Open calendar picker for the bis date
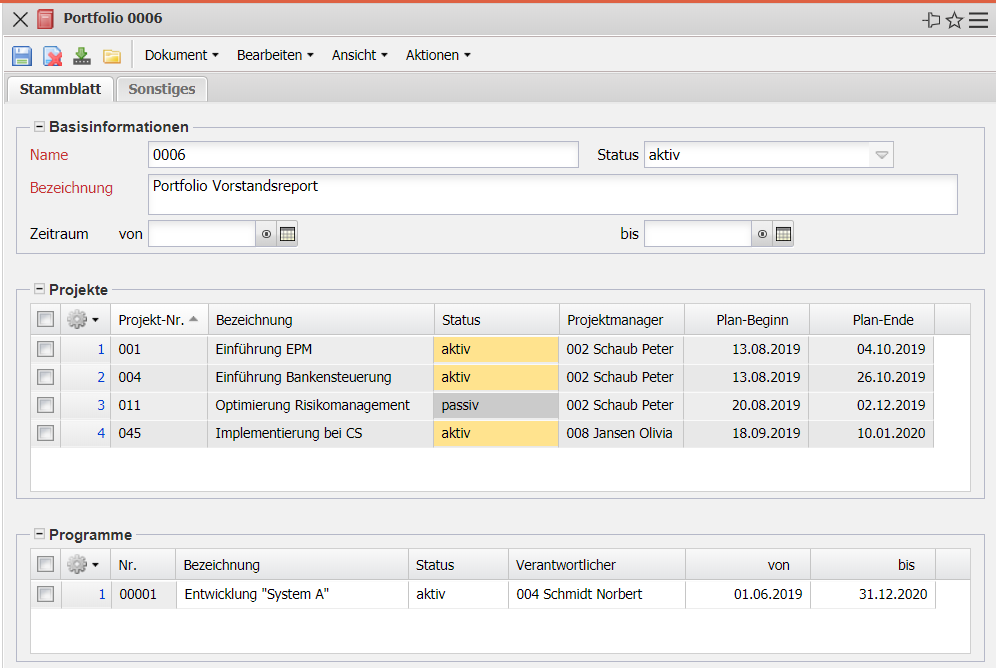The width and height of the screenshot is (996, 668). [x=784, y=234]
